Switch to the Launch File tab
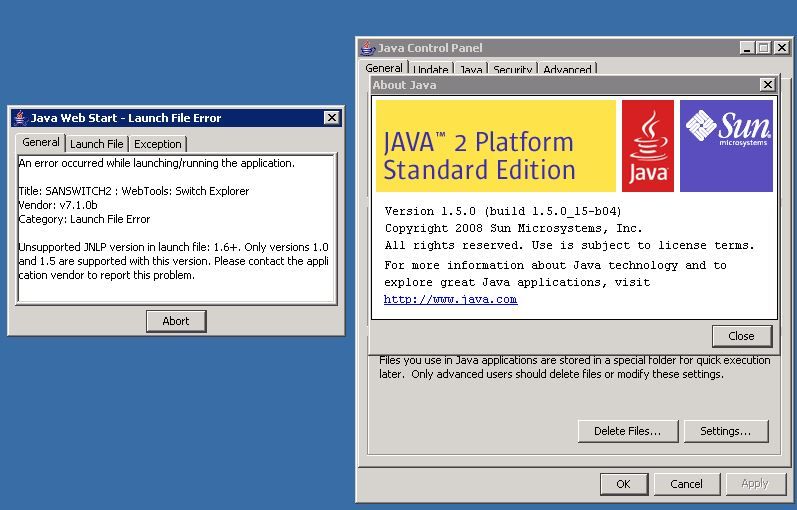 97,144
